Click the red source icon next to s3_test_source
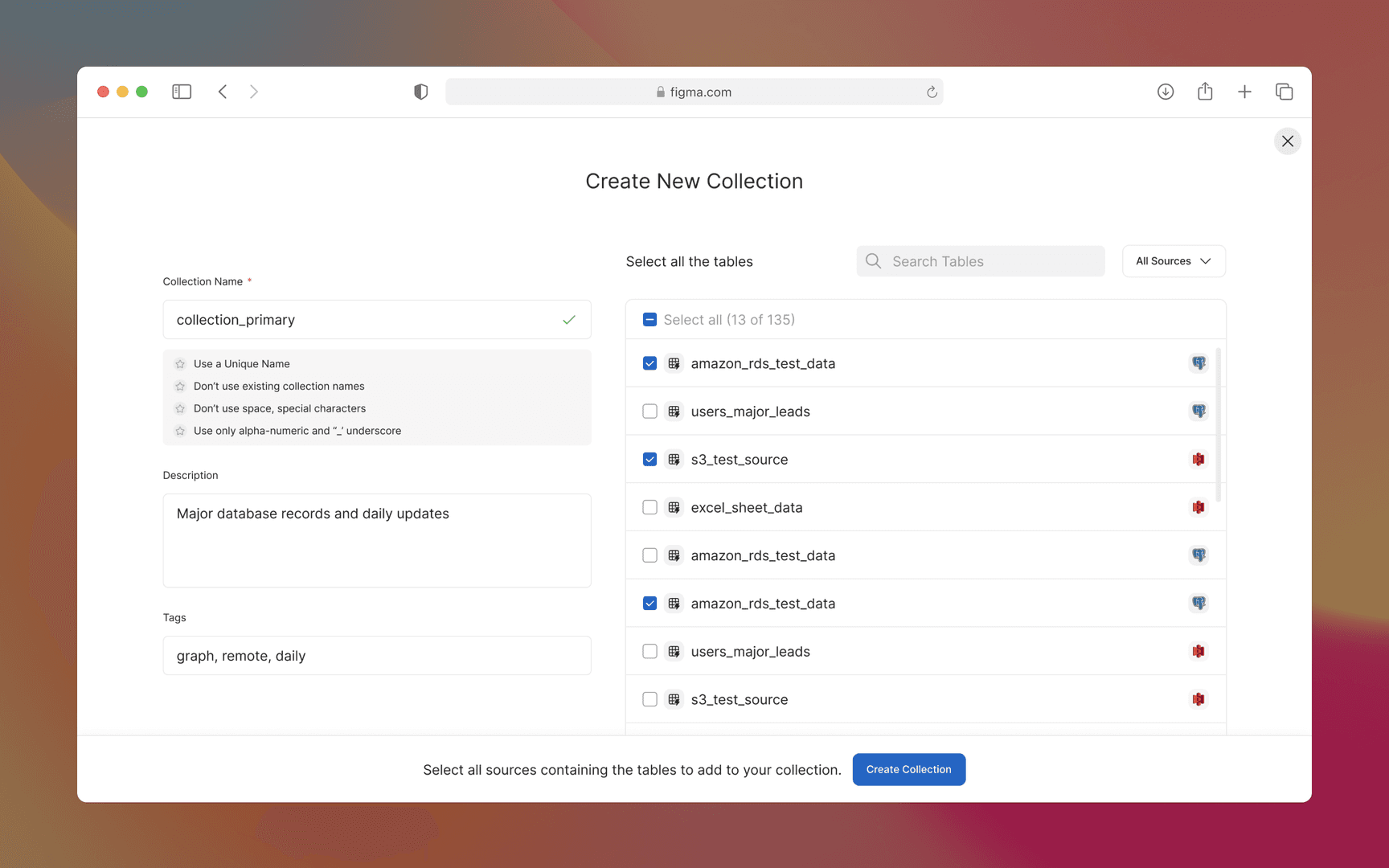This screenshot has width=1389, height=868. coord(1198,459)
